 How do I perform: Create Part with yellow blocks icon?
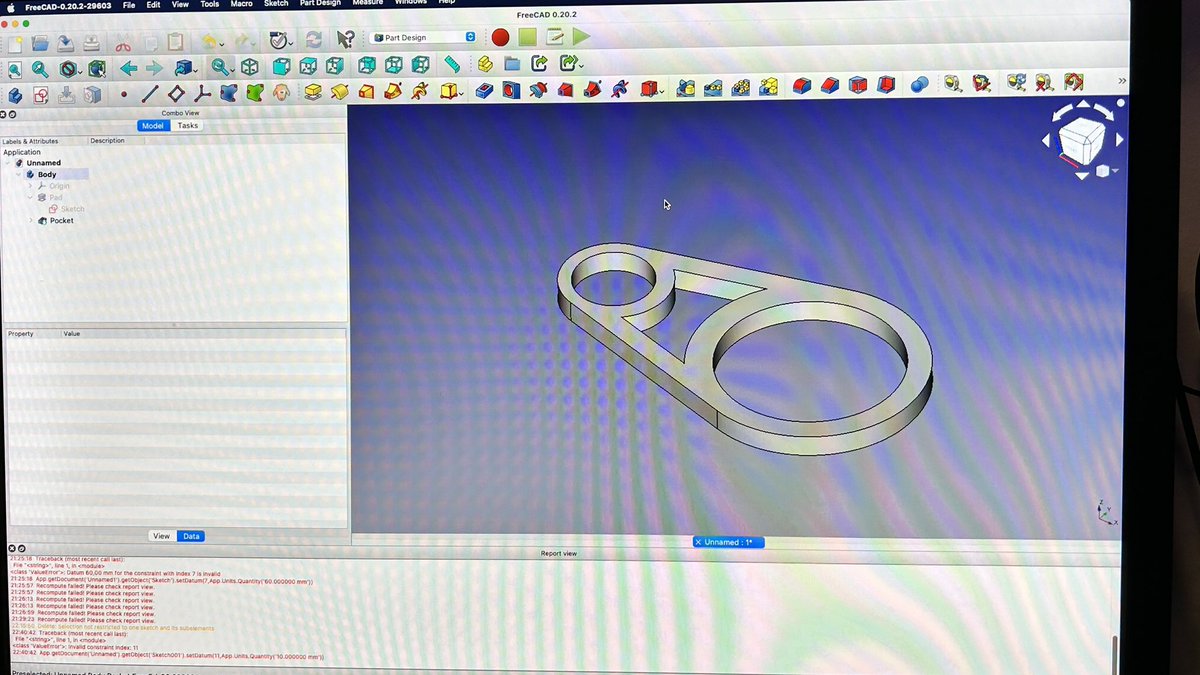tap(485, 64)
